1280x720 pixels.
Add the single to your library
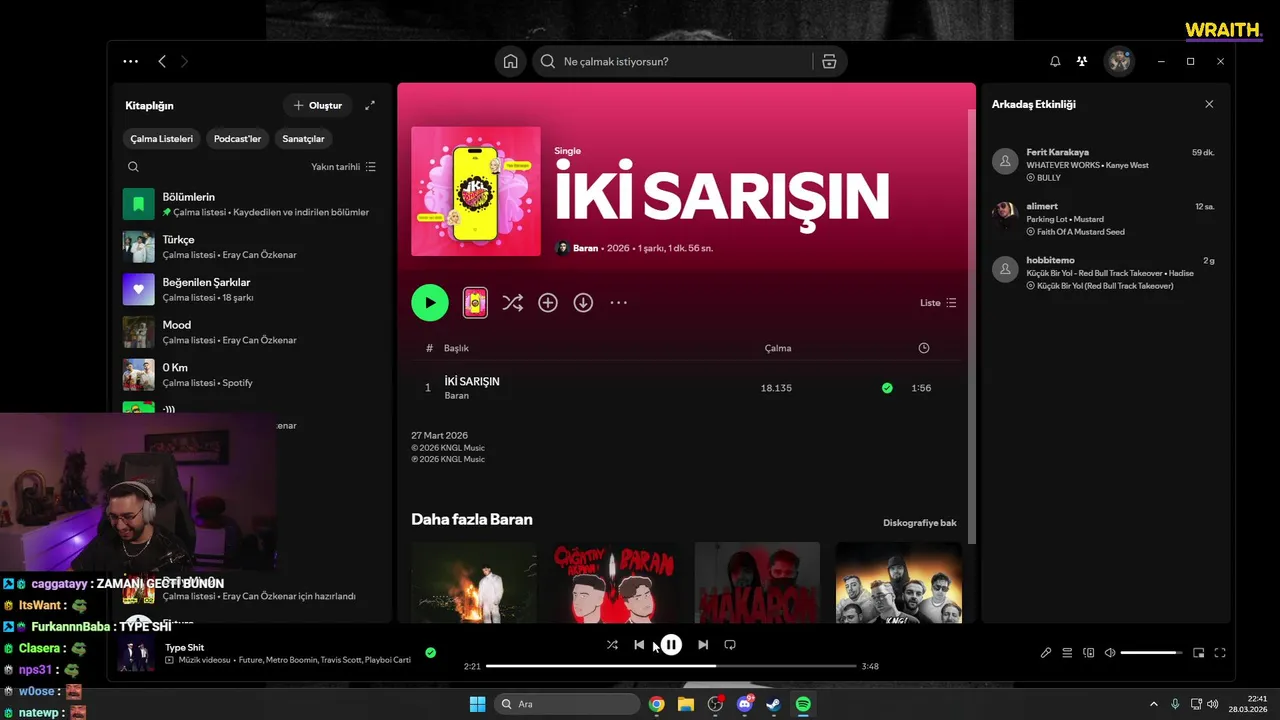[548, 303]
